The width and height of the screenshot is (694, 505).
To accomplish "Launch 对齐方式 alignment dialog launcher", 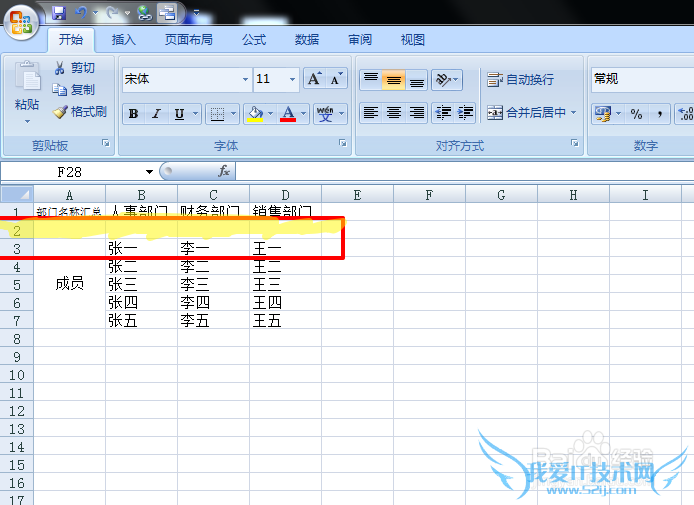I will [574, 143].
